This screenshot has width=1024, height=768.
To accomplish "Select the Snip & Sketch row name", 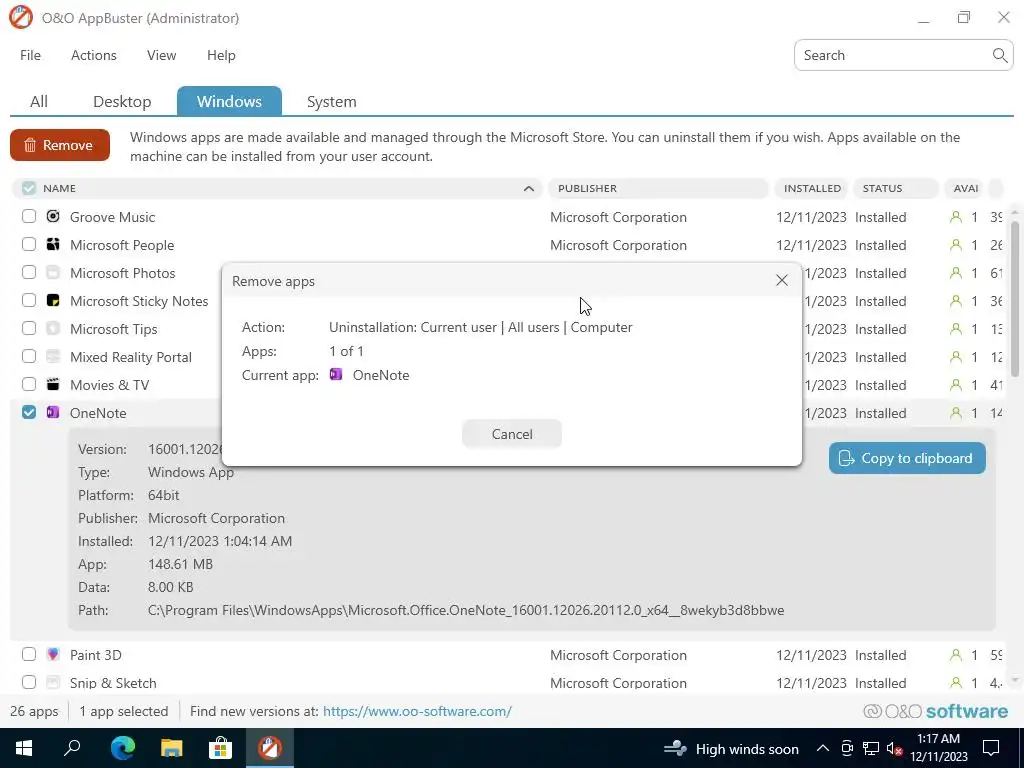I will (x=113, y=683).
